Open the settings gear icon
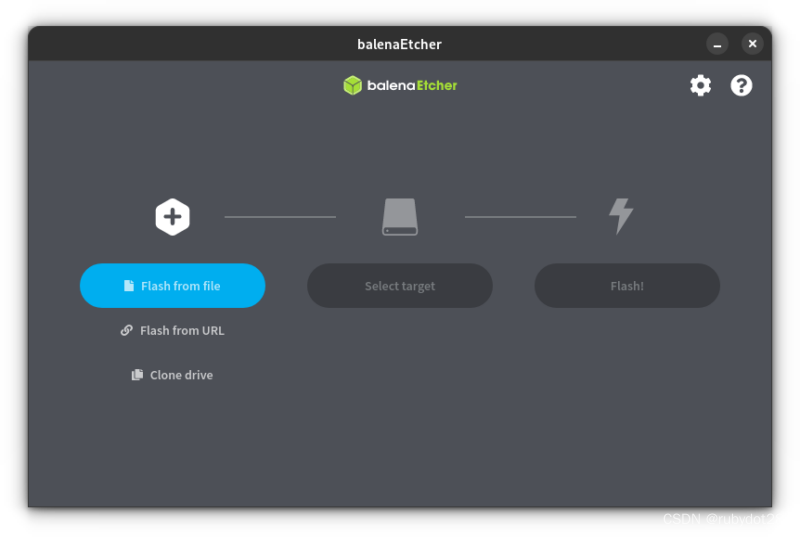Screen dimensions: 800x537 [x=700, y=85]
